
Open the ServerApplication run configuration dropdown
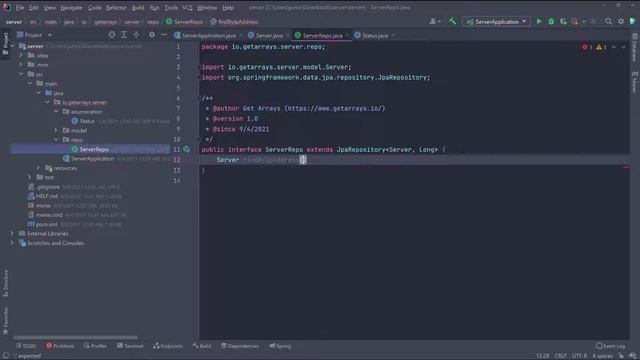pyautogui.click(x=496, y=22)
